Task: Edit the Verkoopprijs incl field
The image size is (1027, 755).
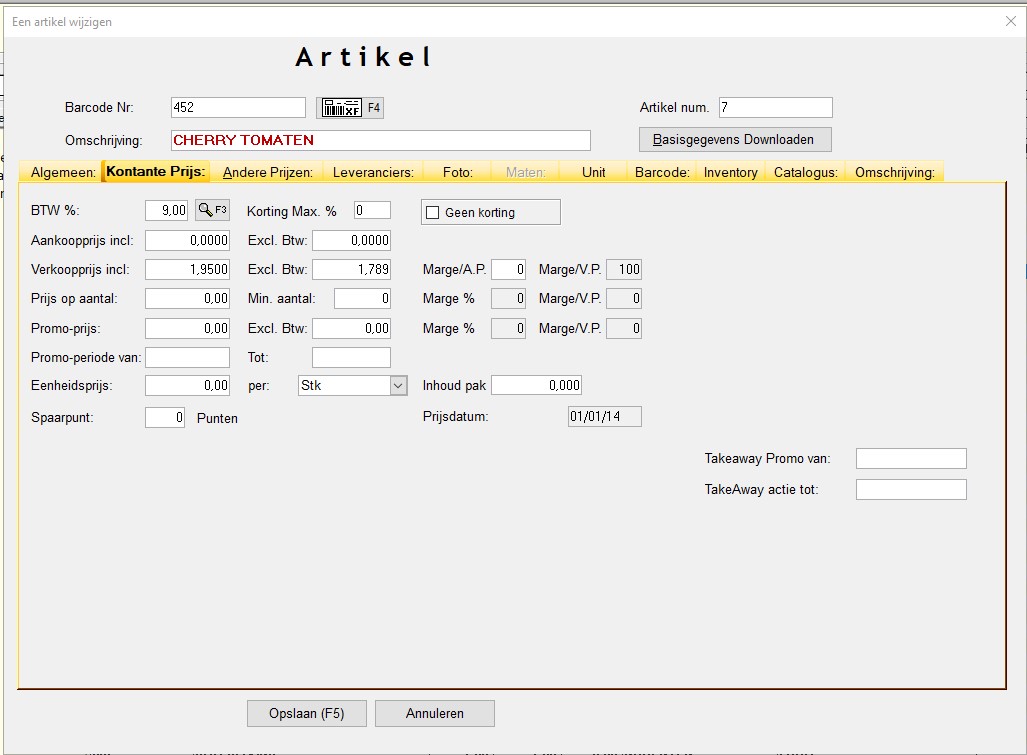Action: coord(187,269)
